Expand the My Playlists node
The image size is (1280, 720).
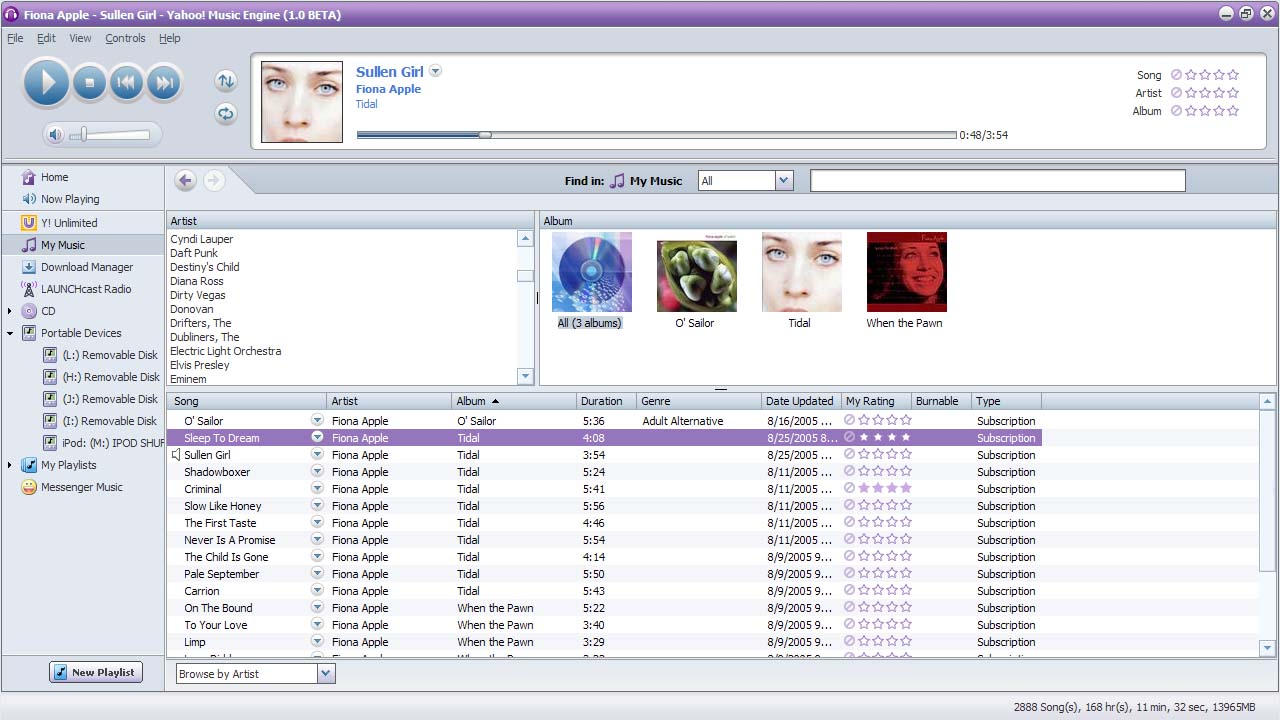pyautogui.click(x=10, y=465)
